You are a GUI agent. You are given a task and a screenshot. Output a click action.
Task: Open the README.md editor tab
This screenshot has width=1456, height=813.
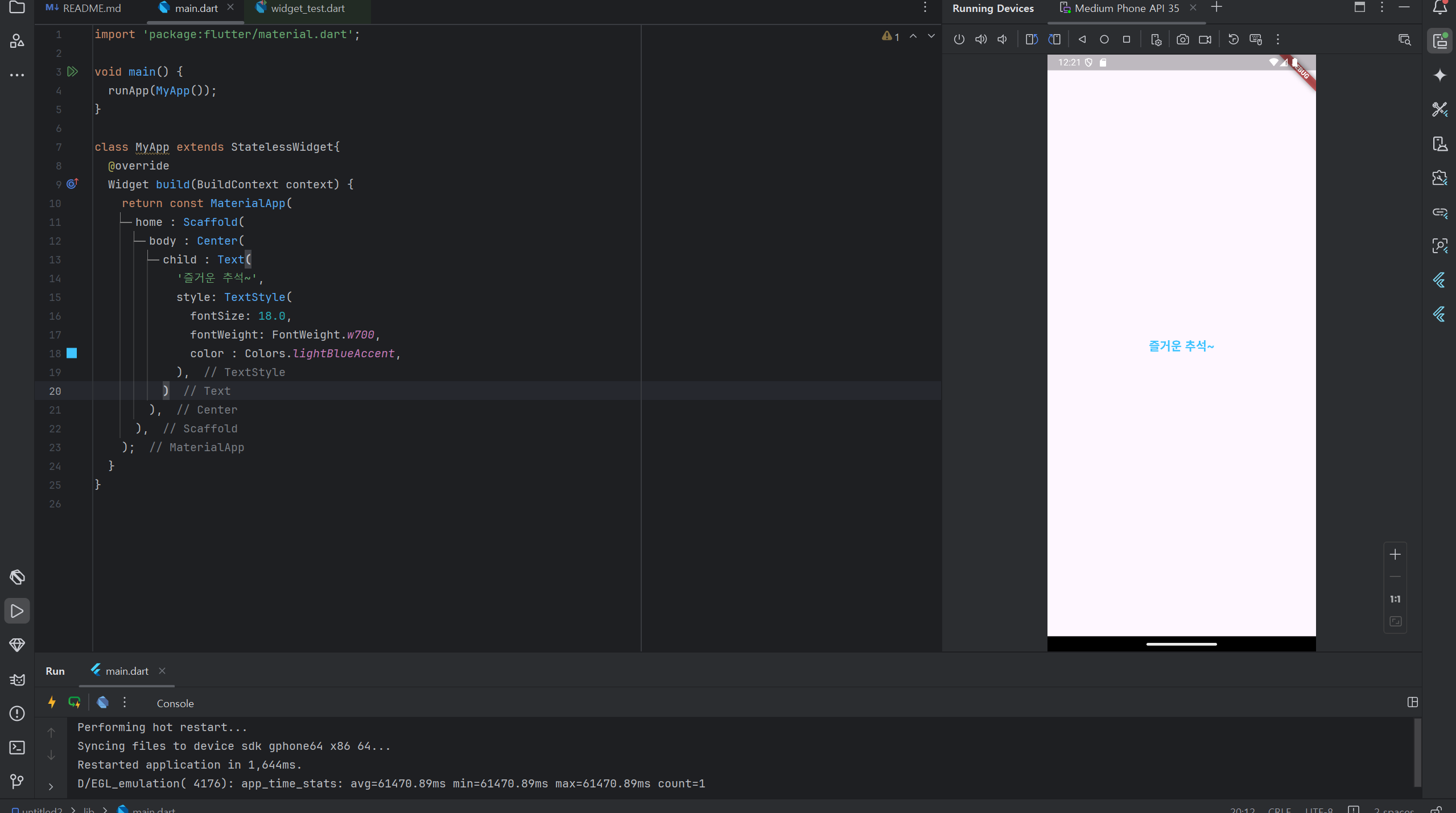tap(91, 9)
